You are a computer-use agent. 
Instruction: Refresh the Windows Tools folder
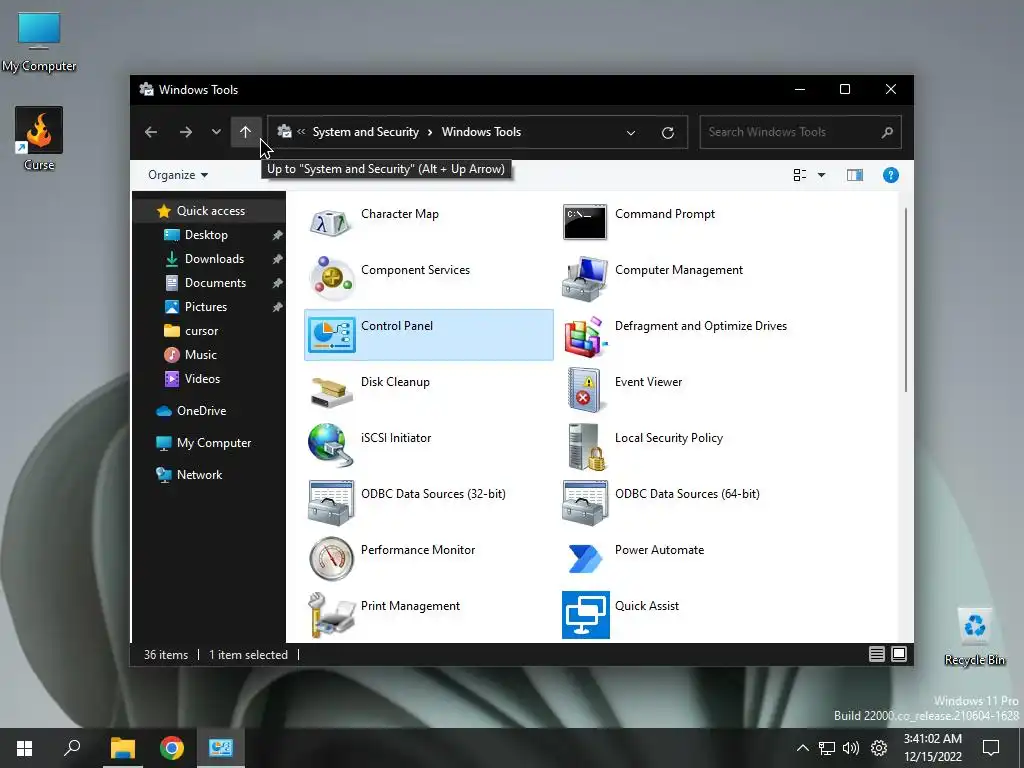click(667, 133)
